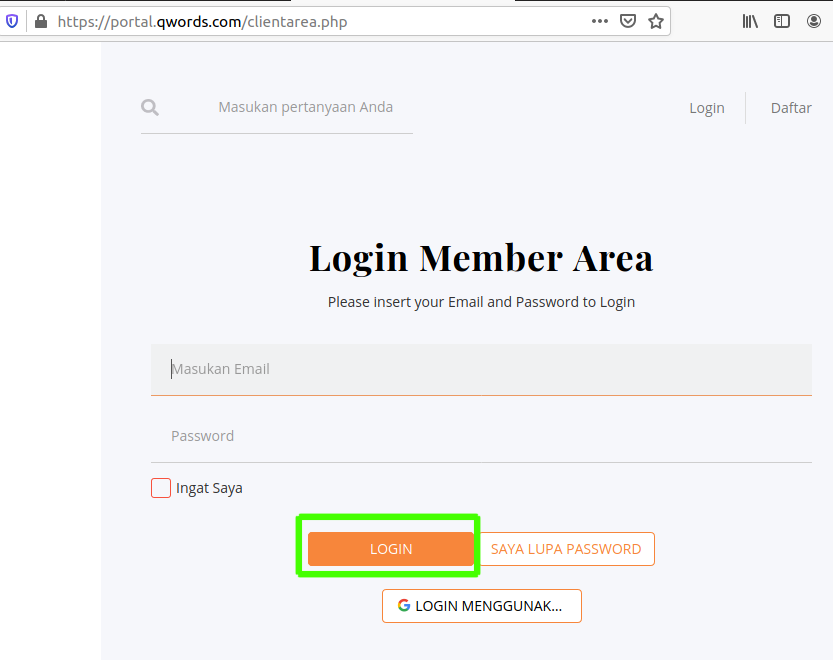Click the Masukan pertanyaan Anda search box
Viewport: 833px width, 660px height.
coord(300,107)
